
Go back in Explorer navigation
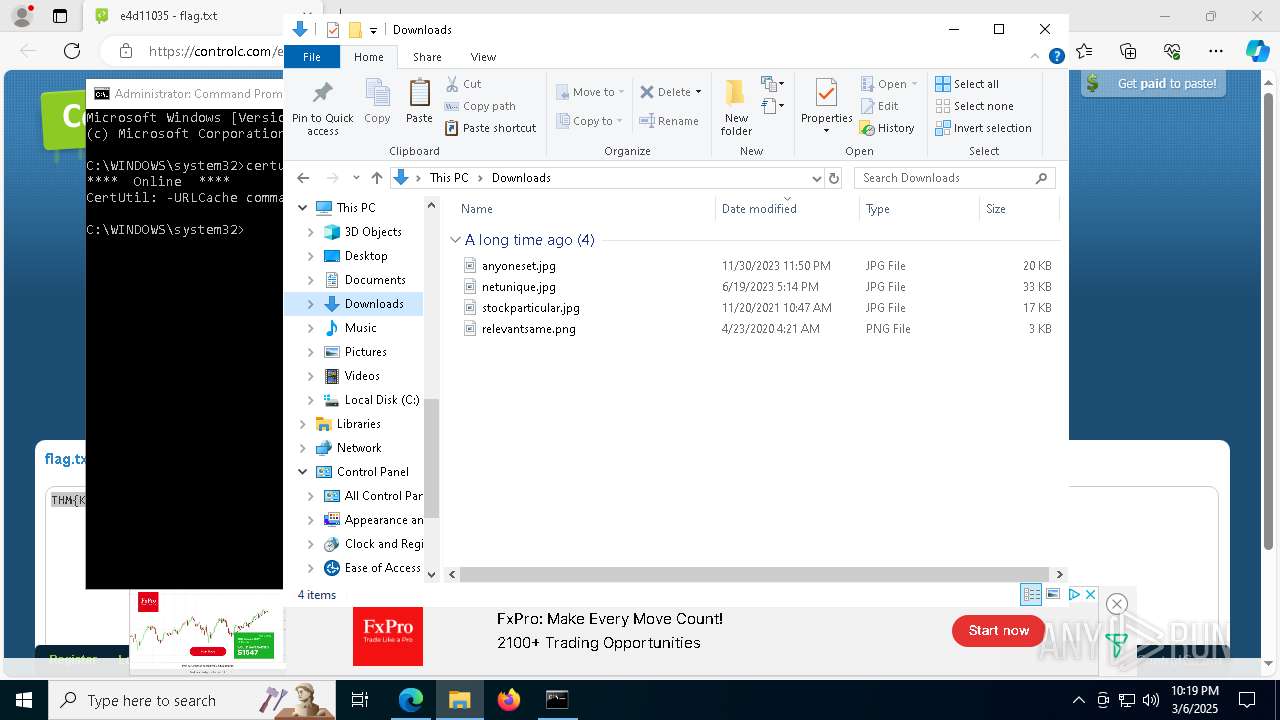click(x=303, y=178)
